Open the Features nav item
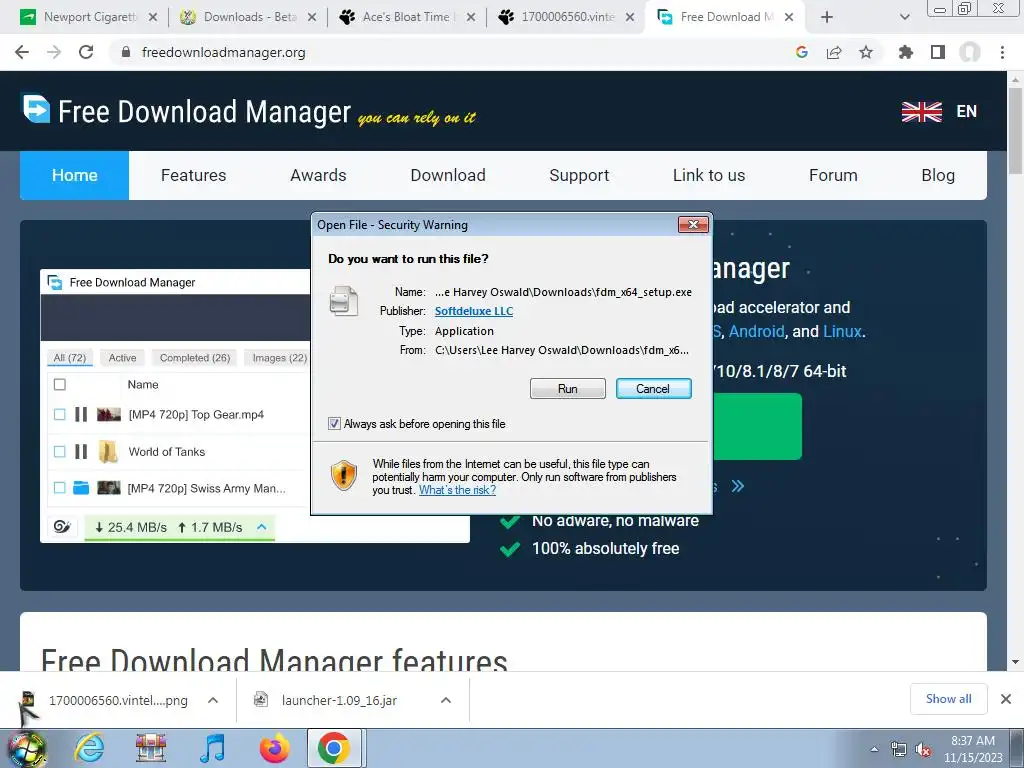 click(193, 175)
